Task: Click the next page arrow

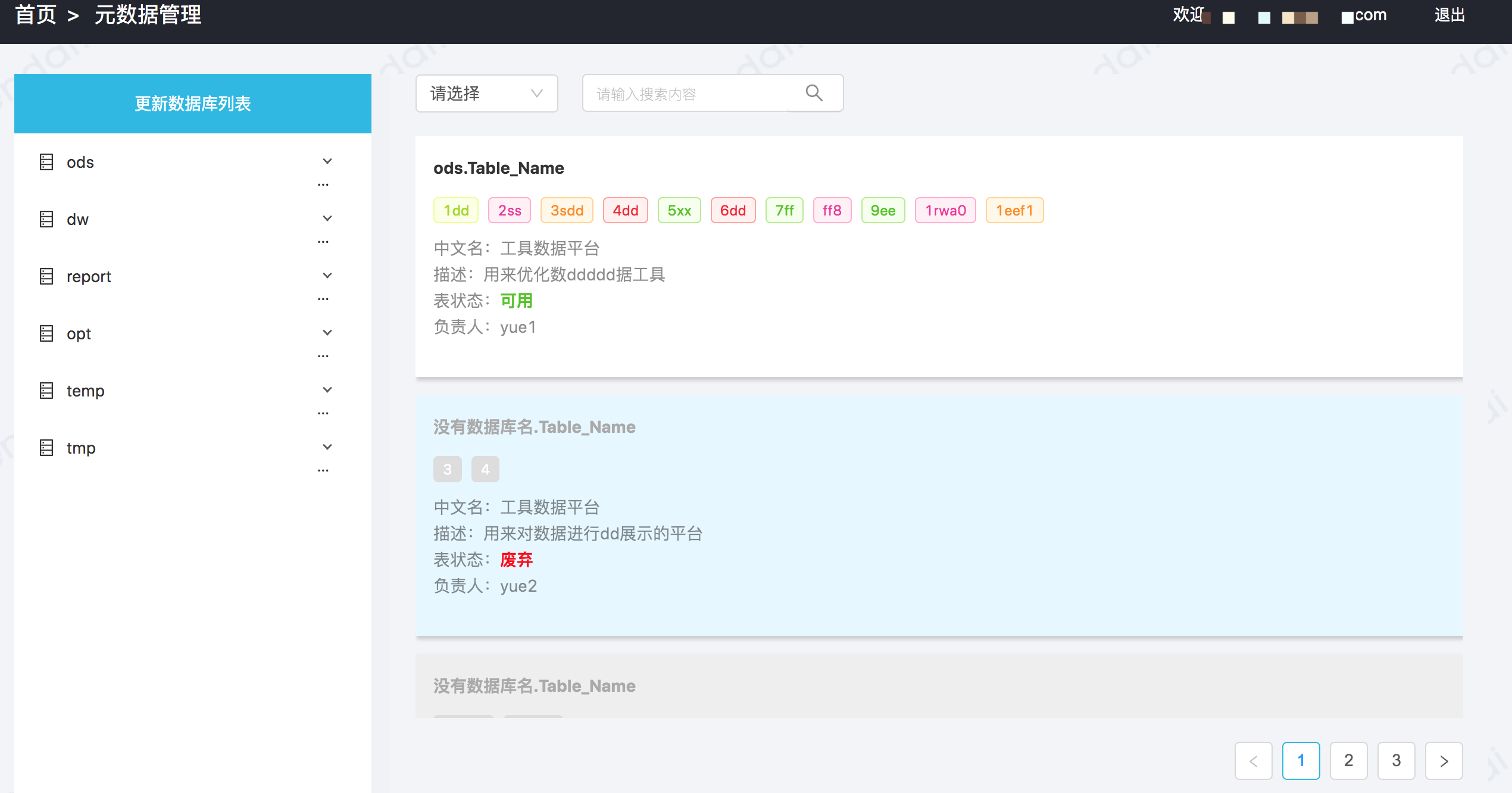Action: click(1444, 760)
